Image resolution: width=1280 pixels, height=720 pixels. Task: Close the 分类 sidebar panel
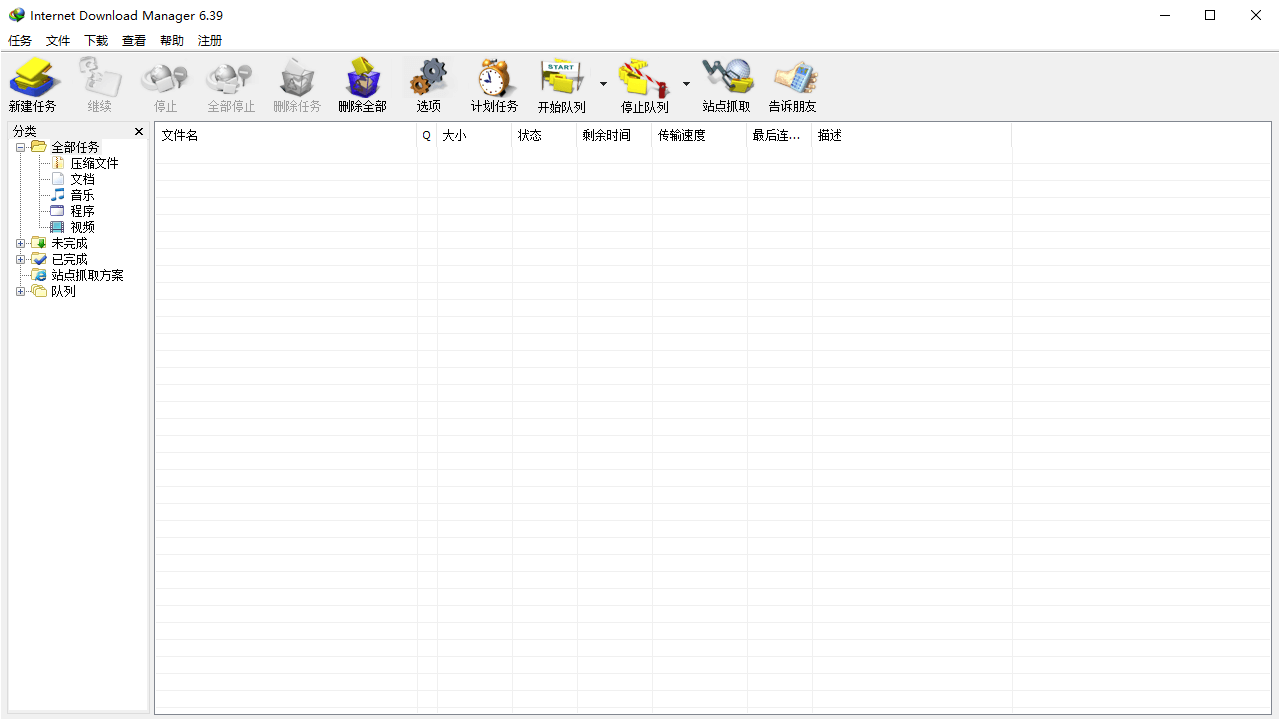click(139, 132)
